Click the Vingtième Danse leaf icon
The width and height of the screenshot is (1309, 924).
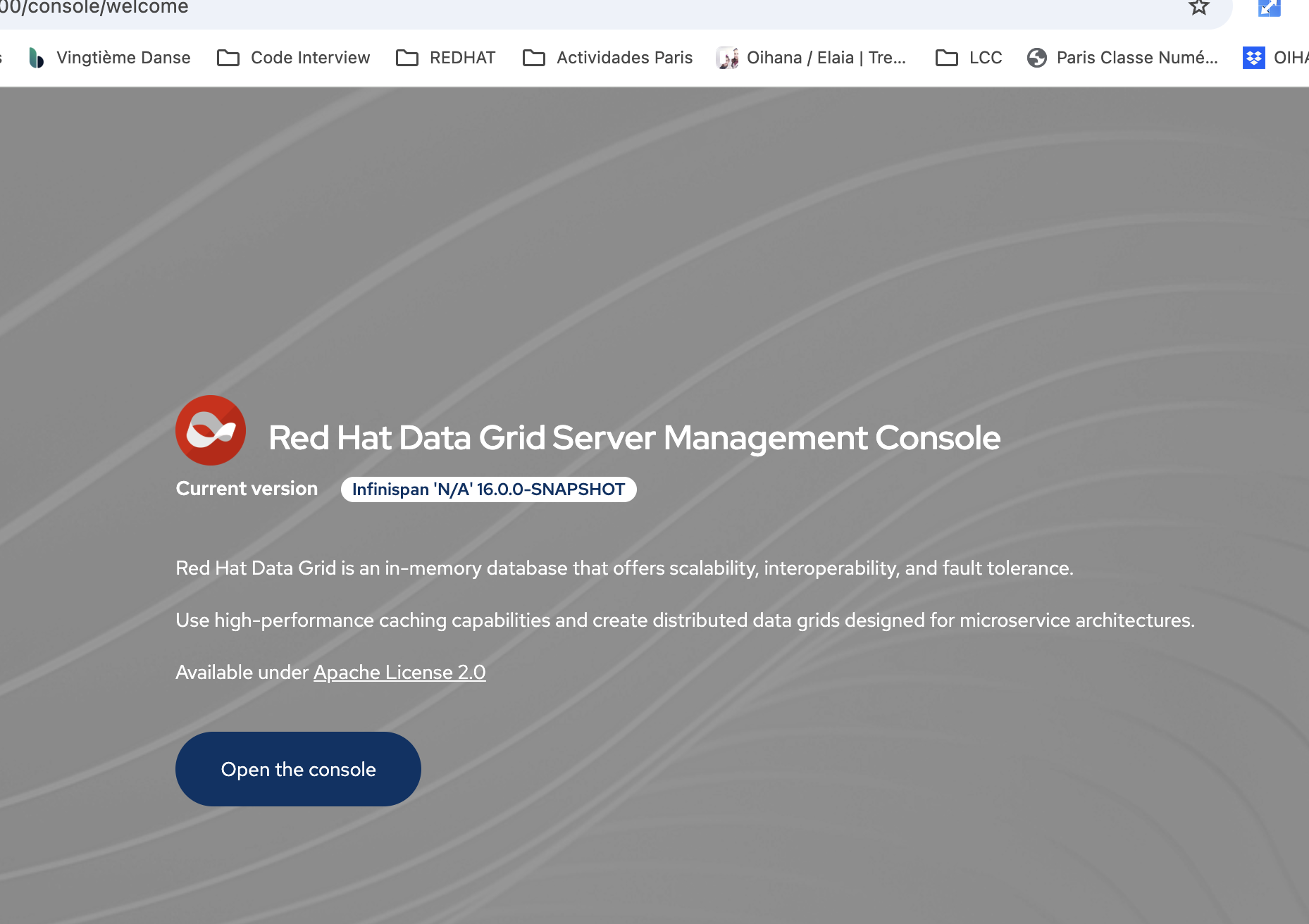36,58
